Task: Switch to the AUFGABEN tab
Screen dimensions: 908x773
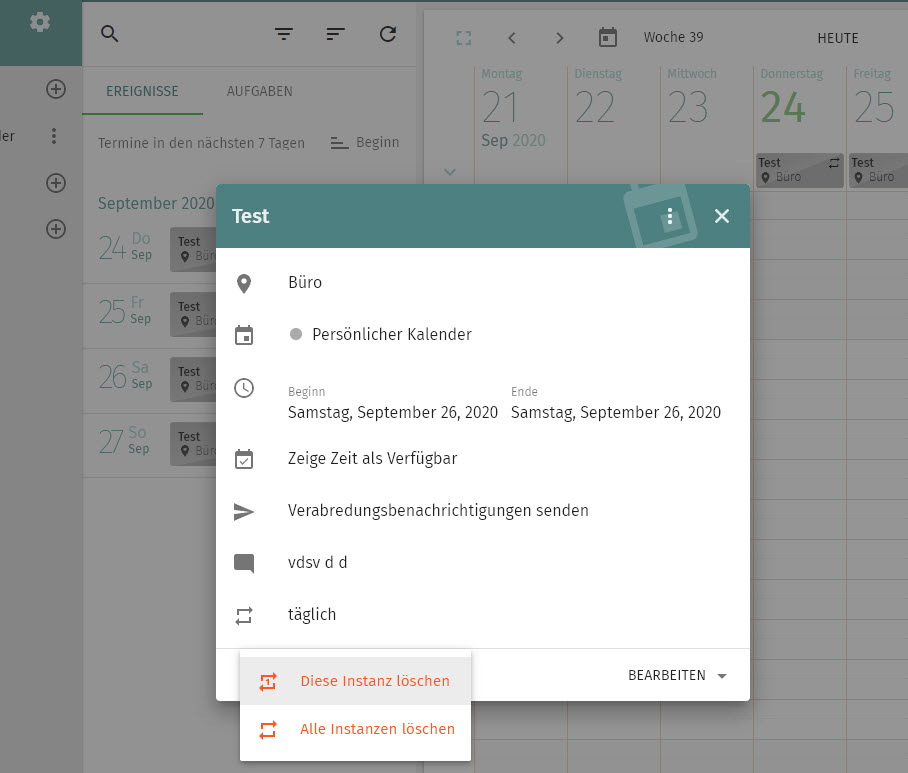Action: [x=259, y=91]
